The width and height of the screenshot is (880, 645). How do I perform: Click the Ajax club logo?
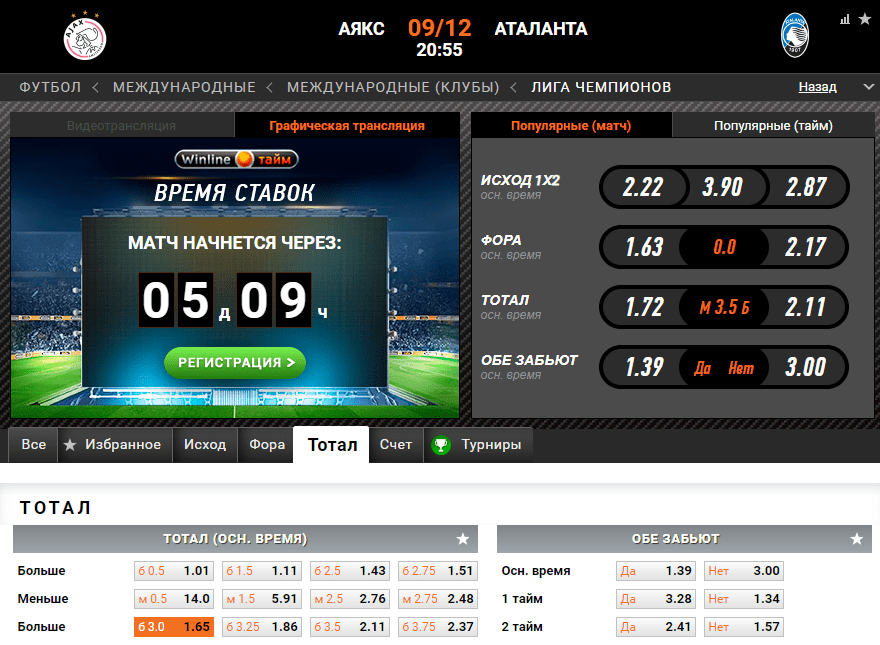click(85, 36)
